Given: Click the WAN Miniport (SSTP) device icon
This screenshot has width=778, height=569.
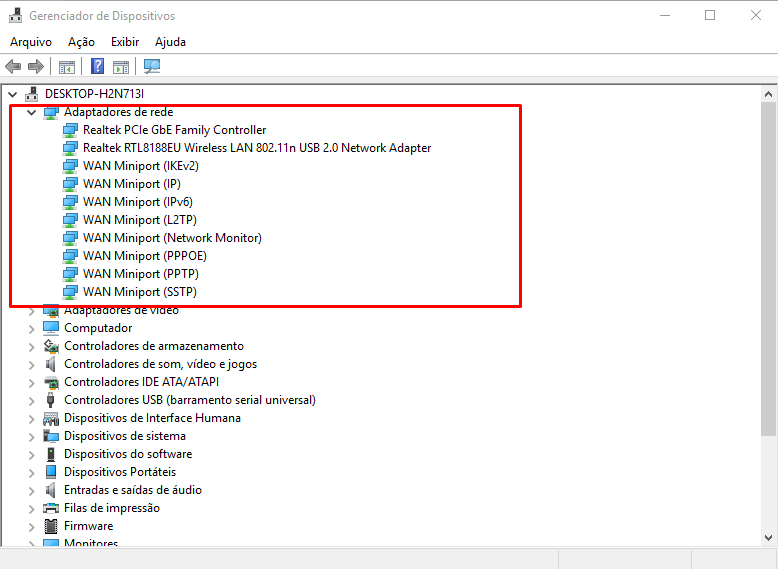Looking at the screenshot, I should click(x=70, y=292).
